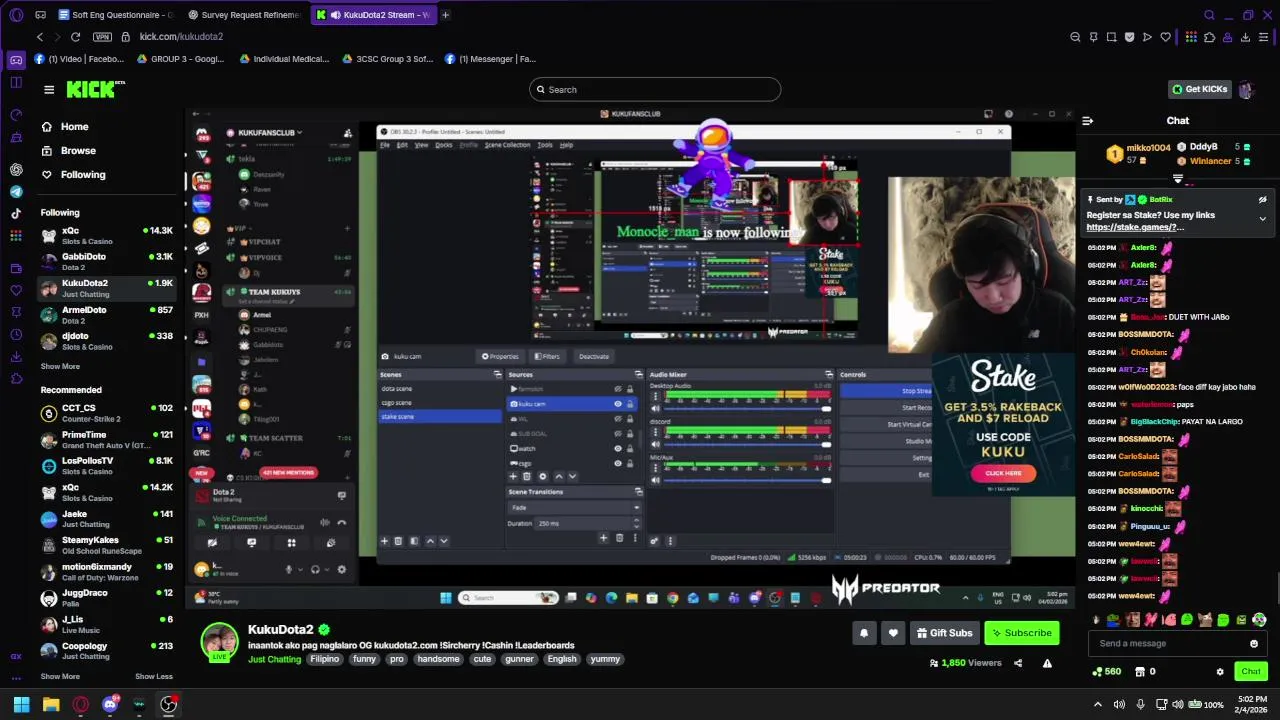Open the user profile avatar on Kick
1280x720 pixels.
pos(1246,89)
